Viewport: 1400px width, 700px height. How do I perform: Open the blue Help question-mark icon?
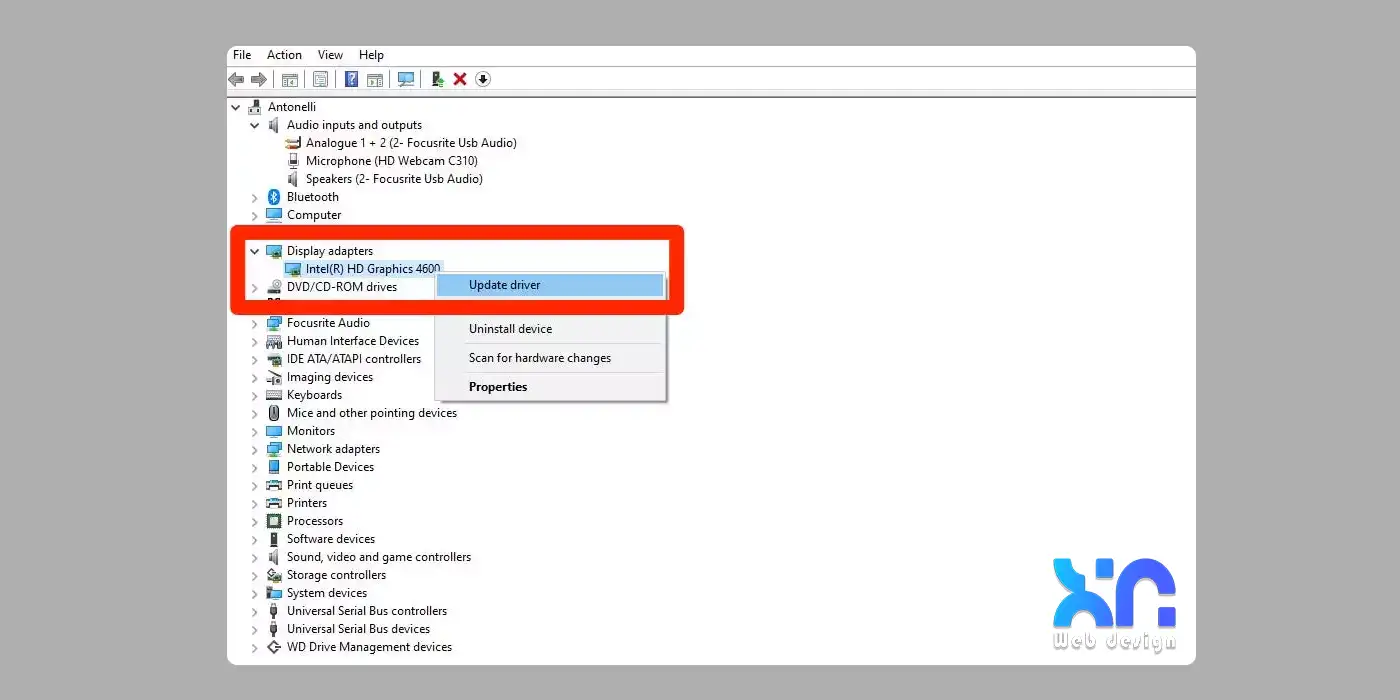(351, 79)
